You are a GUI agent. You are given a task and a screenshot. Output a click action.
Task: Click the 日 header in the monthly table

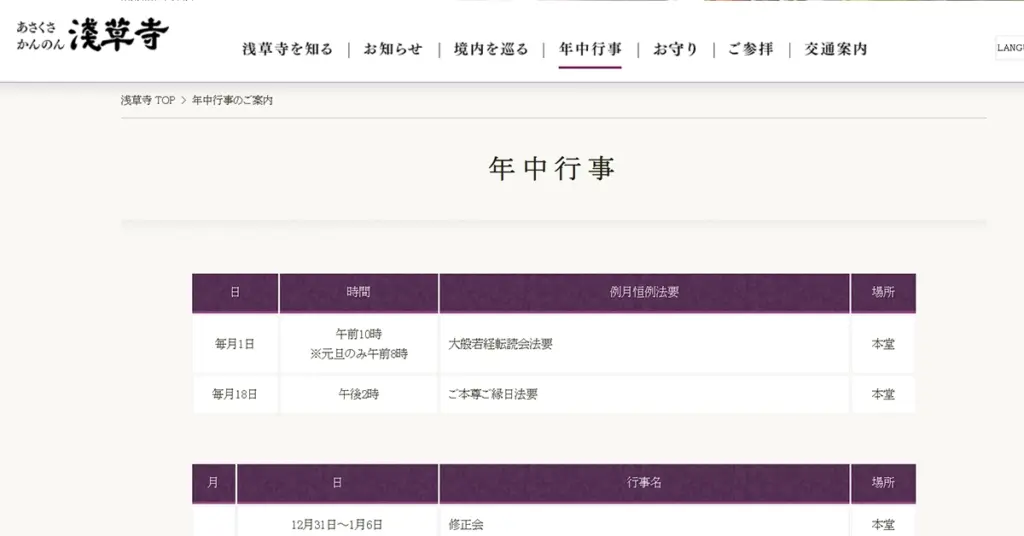235,292
